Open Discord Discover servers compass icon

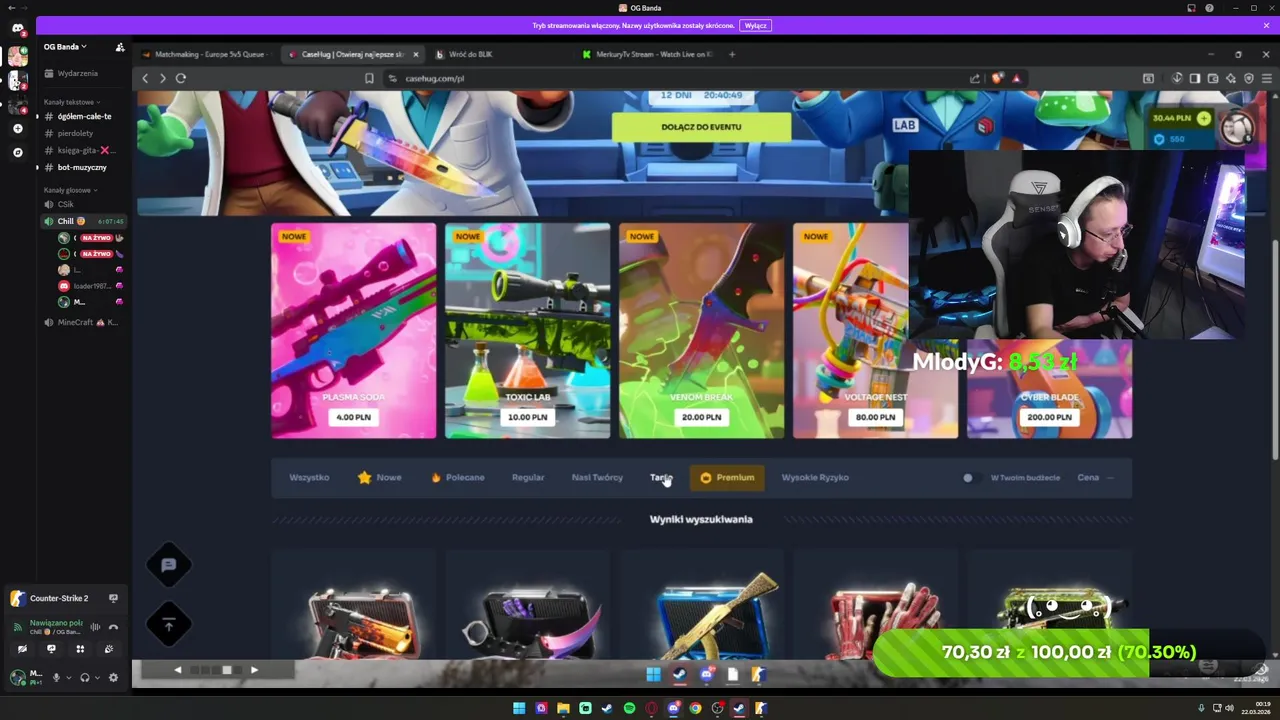pyautogui.click(x=17, y=153)
